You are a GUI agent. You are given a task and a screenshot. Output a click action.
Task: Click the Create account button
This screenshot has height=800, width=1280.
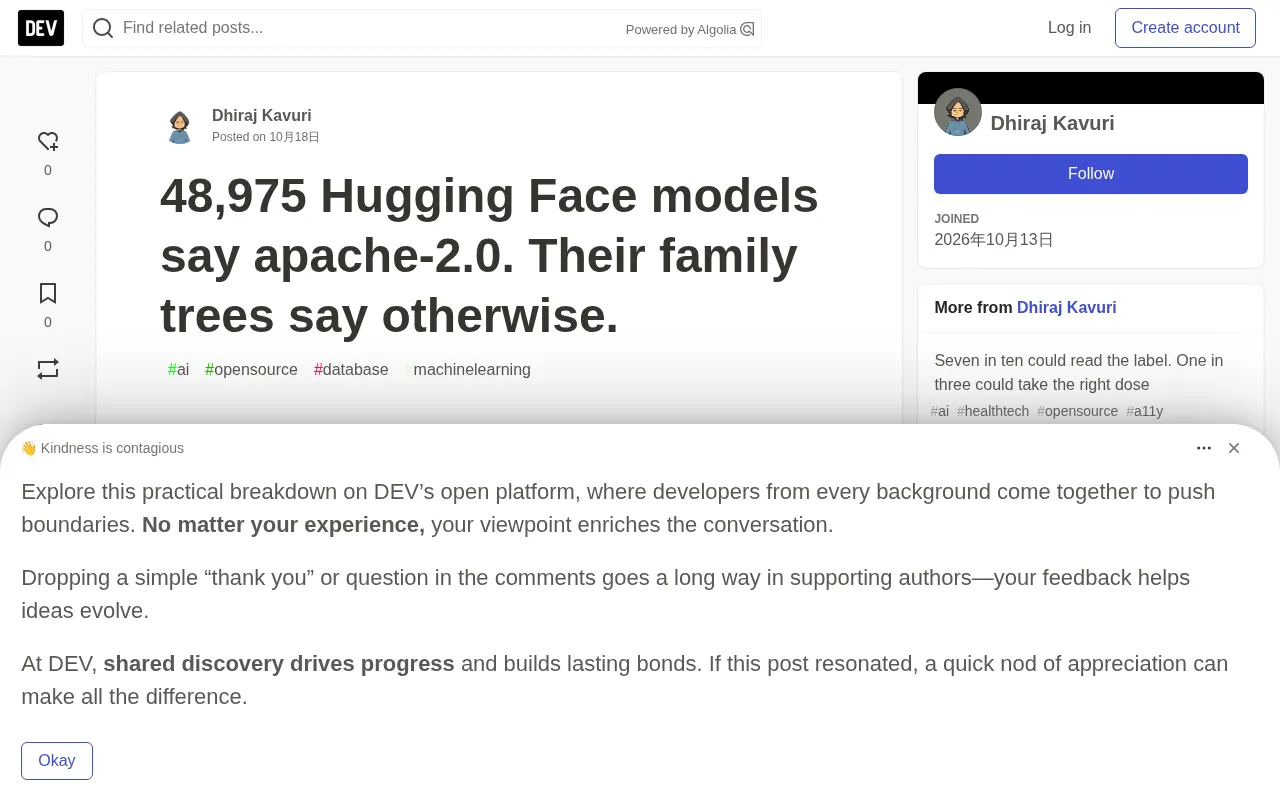pyautogui.click(x=1185, y=28)
